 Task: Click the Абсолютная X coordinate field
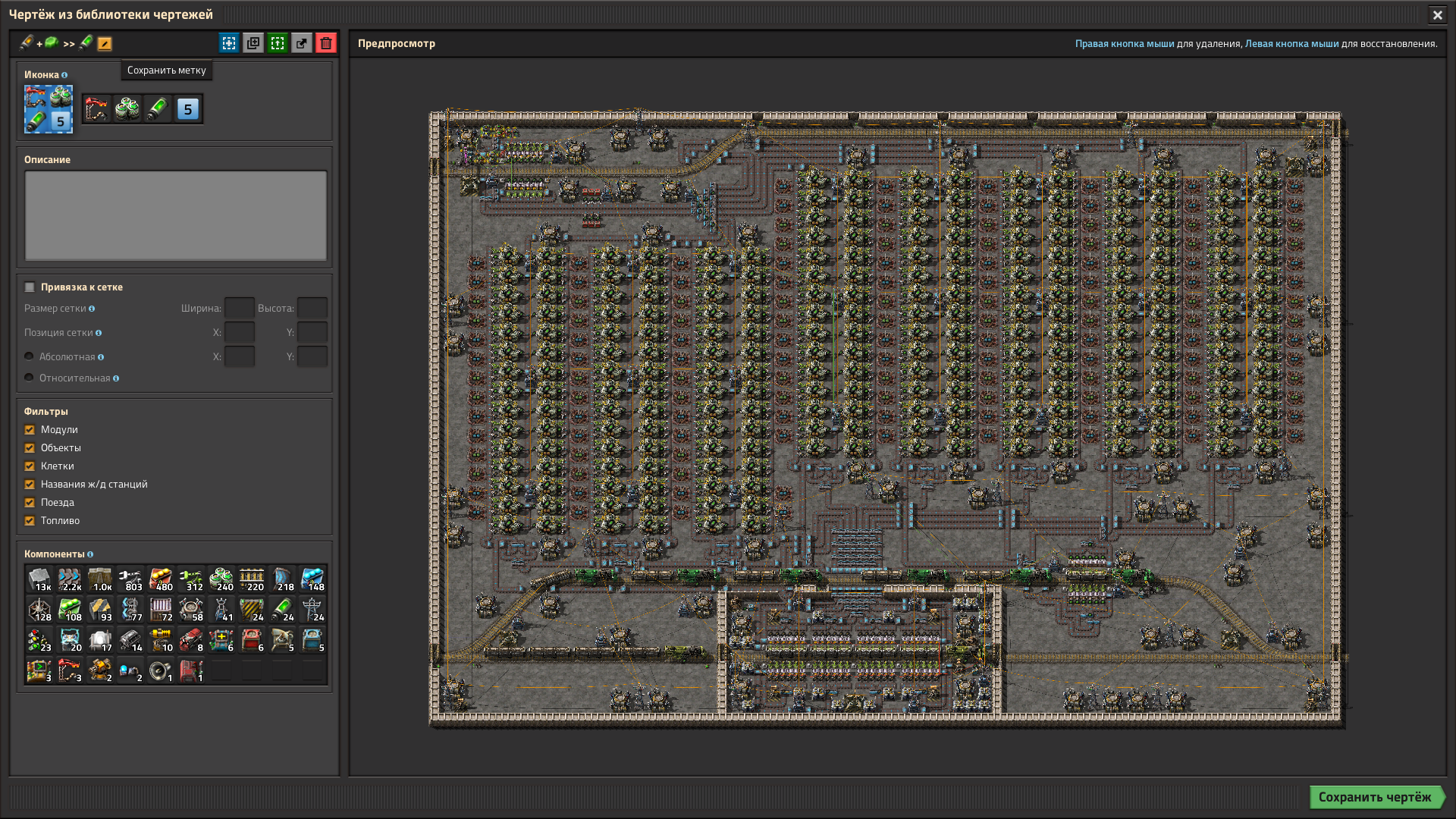pos(240,356)
